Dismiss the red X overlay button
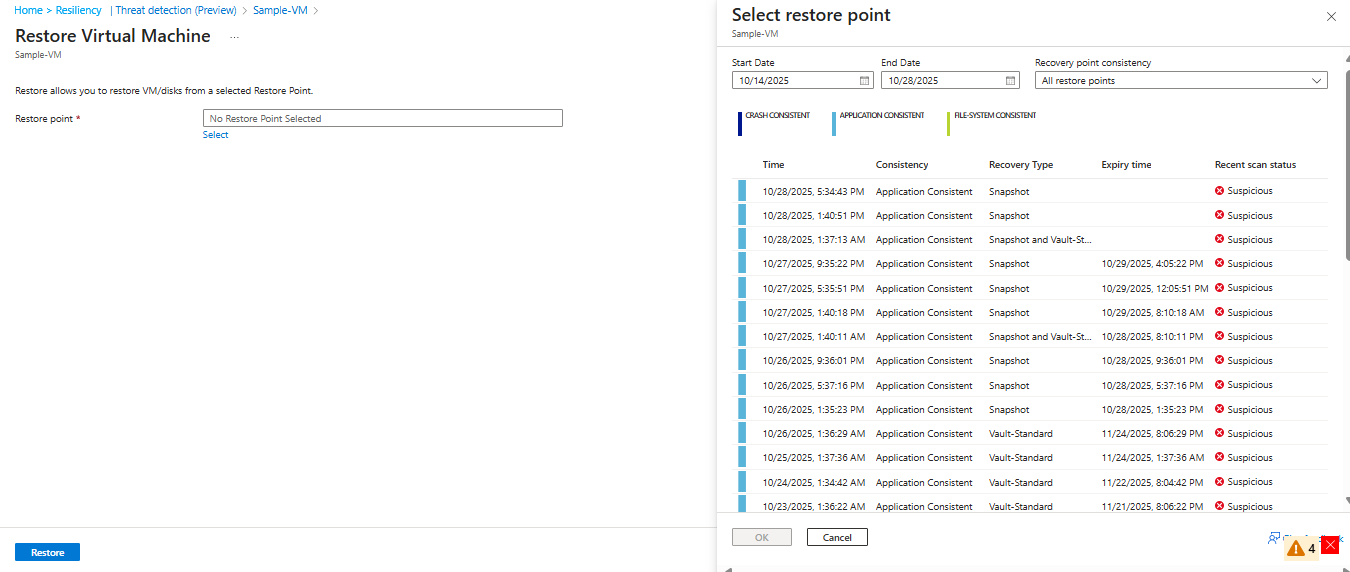This screenshot has height=572, width=1350. pos(1330,545)
